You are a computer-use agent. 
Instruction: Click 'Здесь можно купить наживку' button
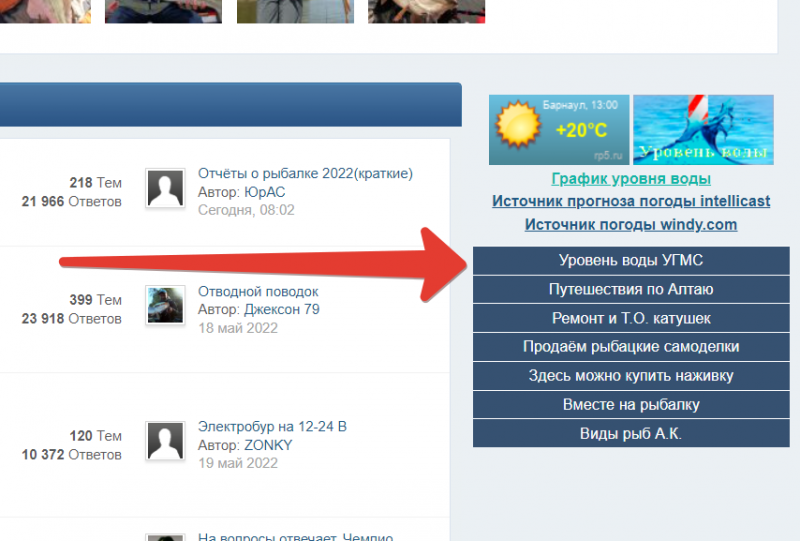631,376
